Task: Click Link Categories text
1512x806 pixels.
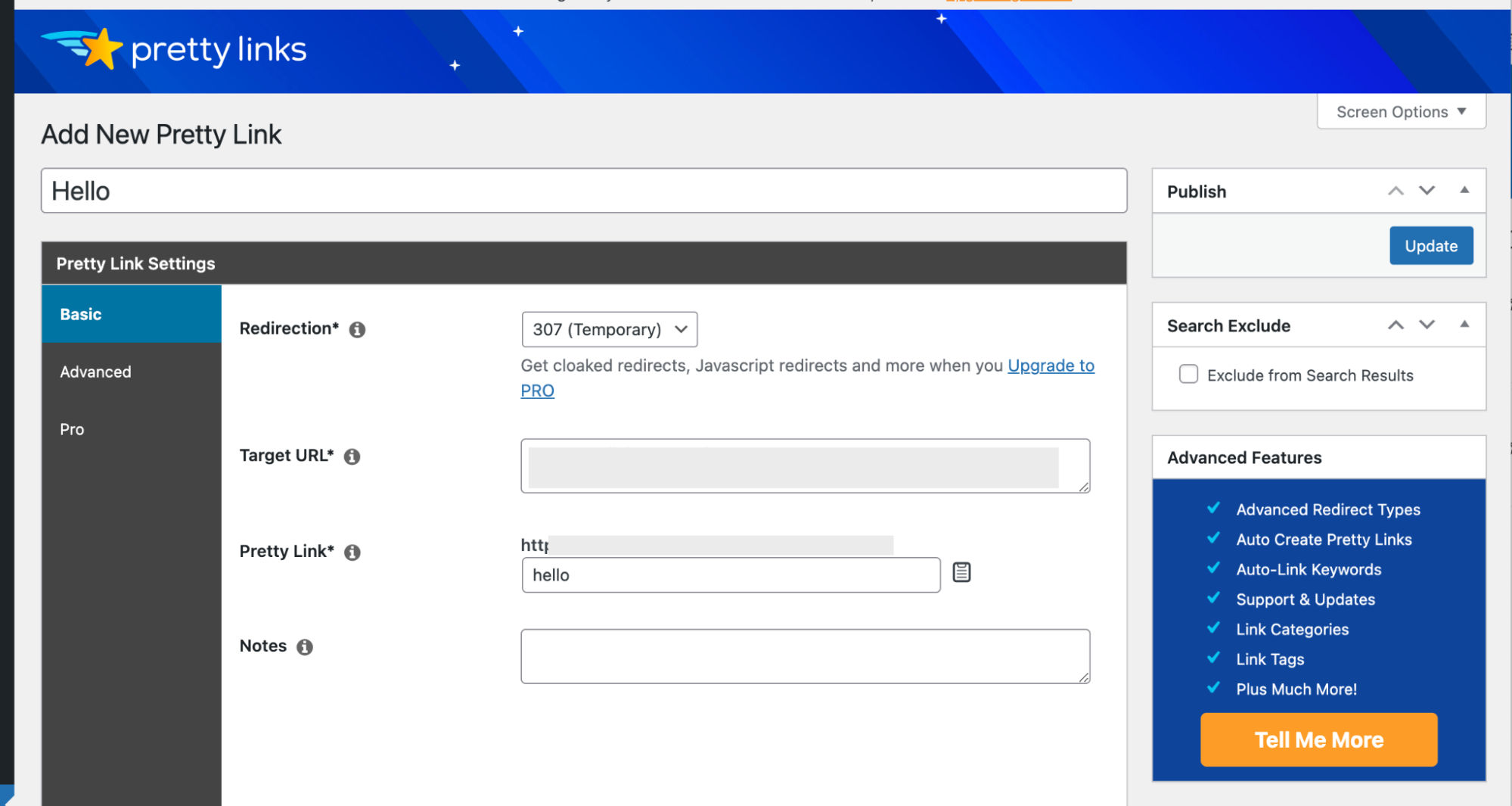Action: 1292,630
